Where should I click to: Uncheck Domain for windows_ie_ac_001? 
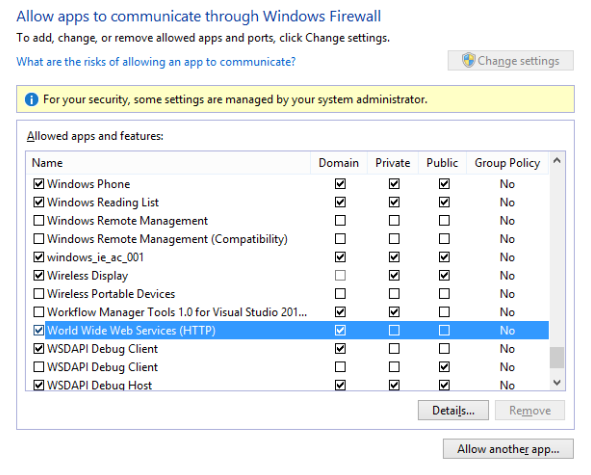tap(340, 257)
